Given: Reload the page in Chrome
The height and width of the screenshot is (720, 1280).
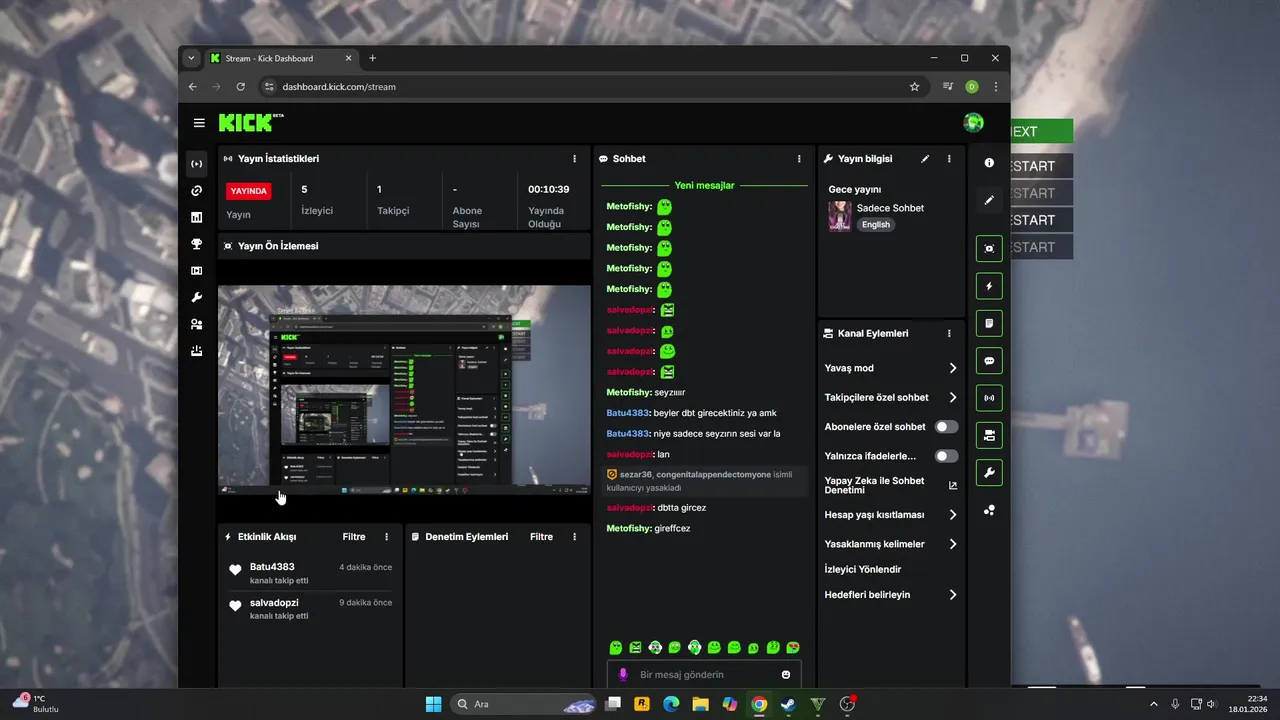Looking at the screenshot, I should (x=240, y=87).
